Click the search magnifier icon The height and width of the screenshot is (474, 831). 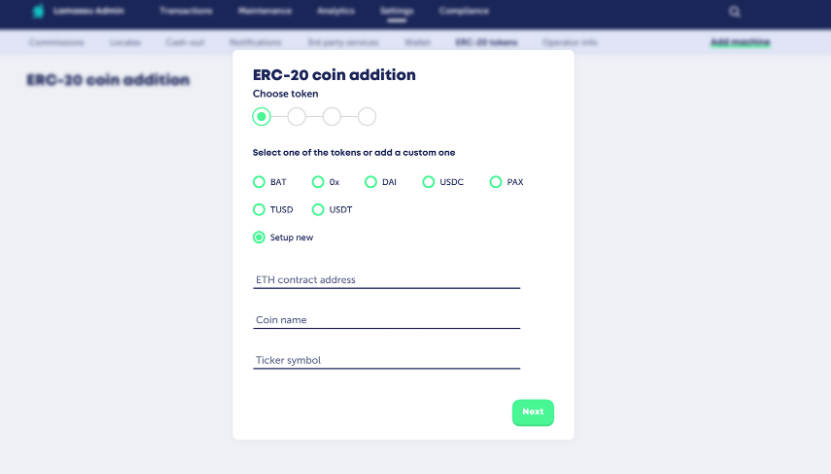tap(734, 12)
